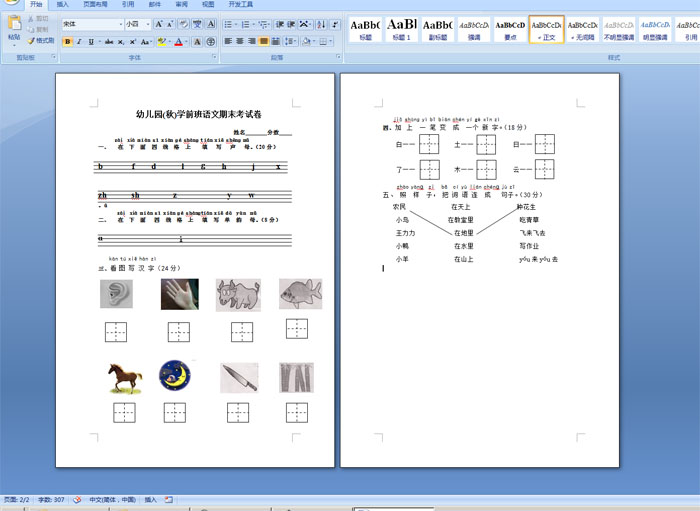The image size is (700, 511).
Task: Open the Clipboard (剪贴板) dialog launcher
Action: click(54, 57)
